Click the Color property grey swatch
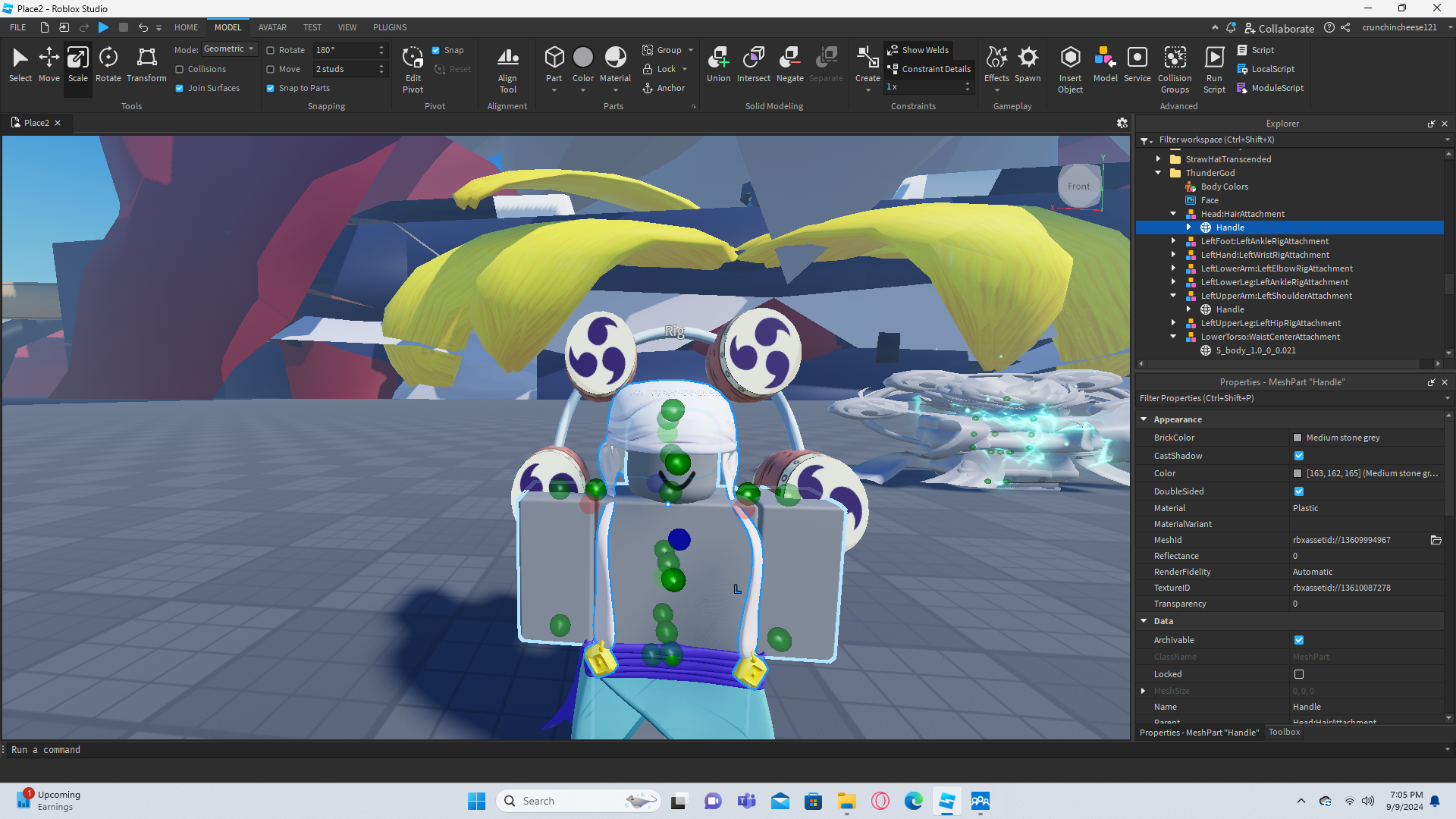 pos(1298,473)
